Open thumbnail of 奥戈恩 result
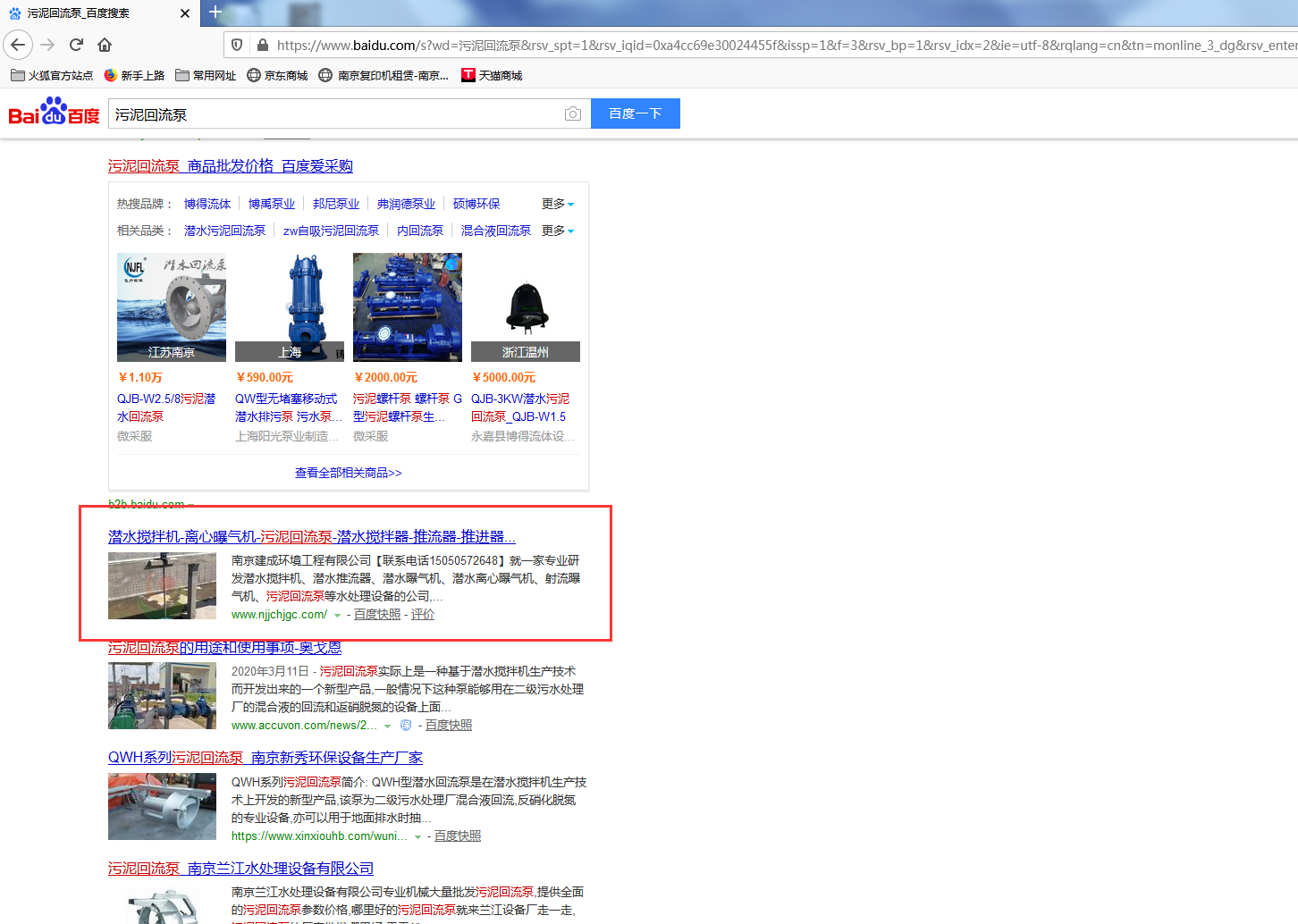1298x924 pixels. point(162,696)
